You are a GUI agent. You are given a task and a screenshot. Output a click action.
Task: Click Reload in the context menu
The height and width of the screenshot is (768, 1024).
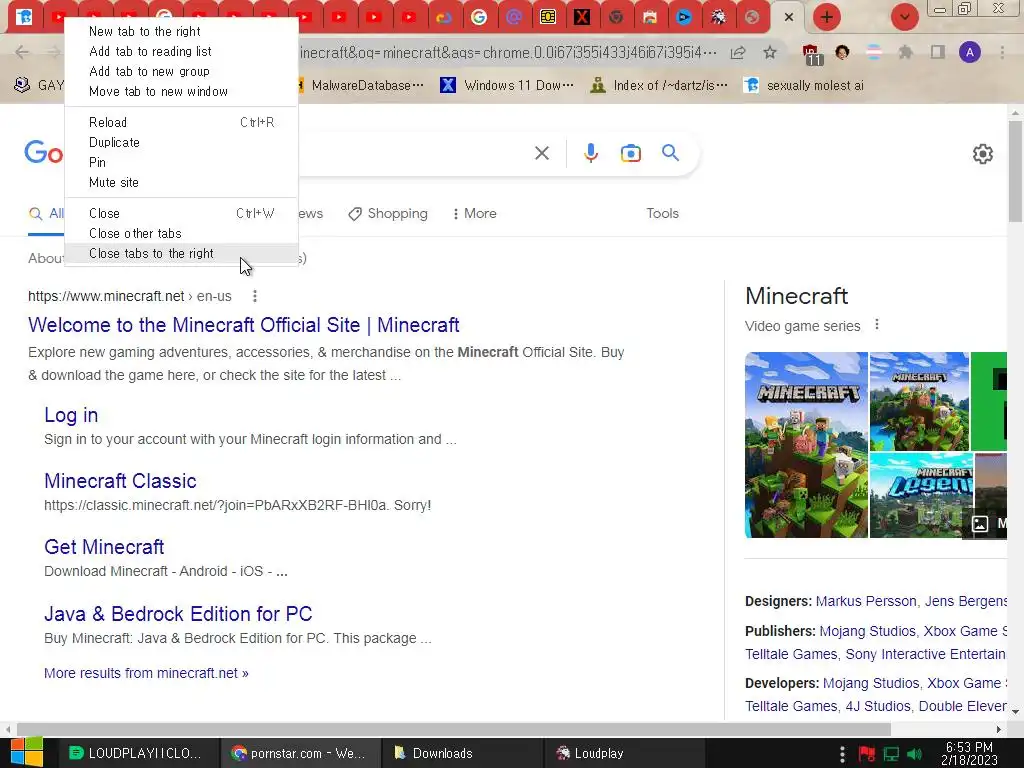(181, 122)
